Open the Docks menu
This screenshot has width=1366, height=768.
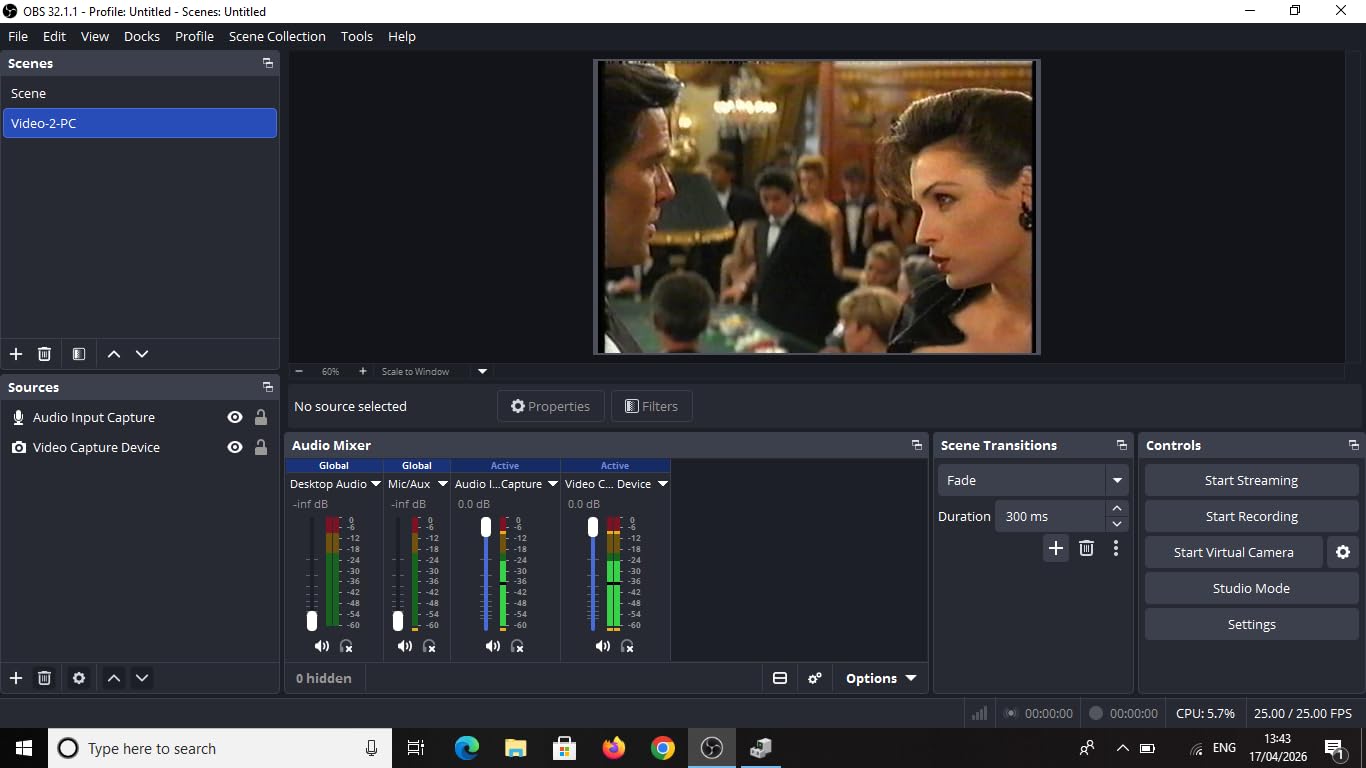tap(142, 36)
